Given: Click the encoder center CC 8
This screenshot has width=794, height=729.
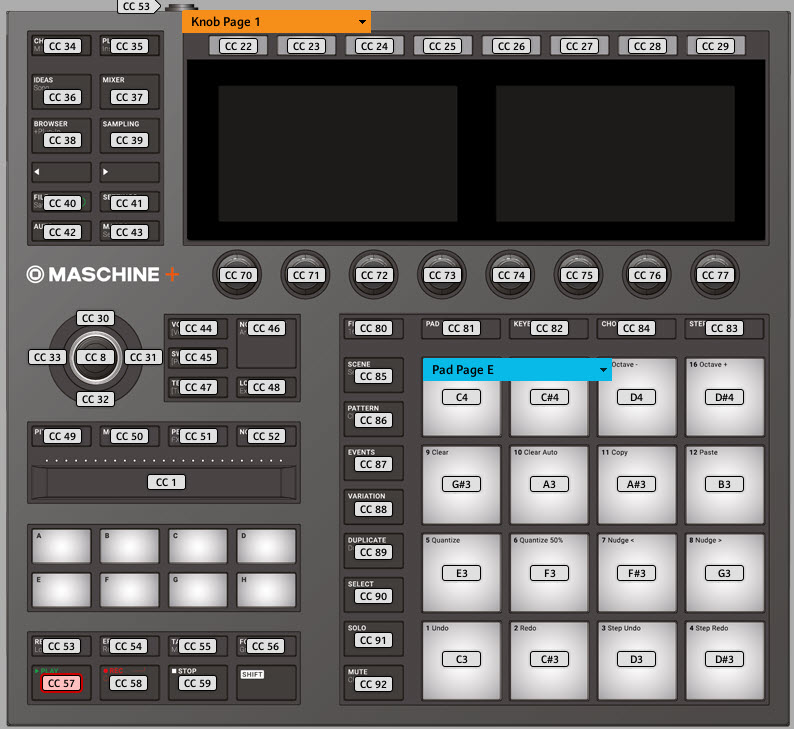Looking at the screenshot, I should coord(95,357).
